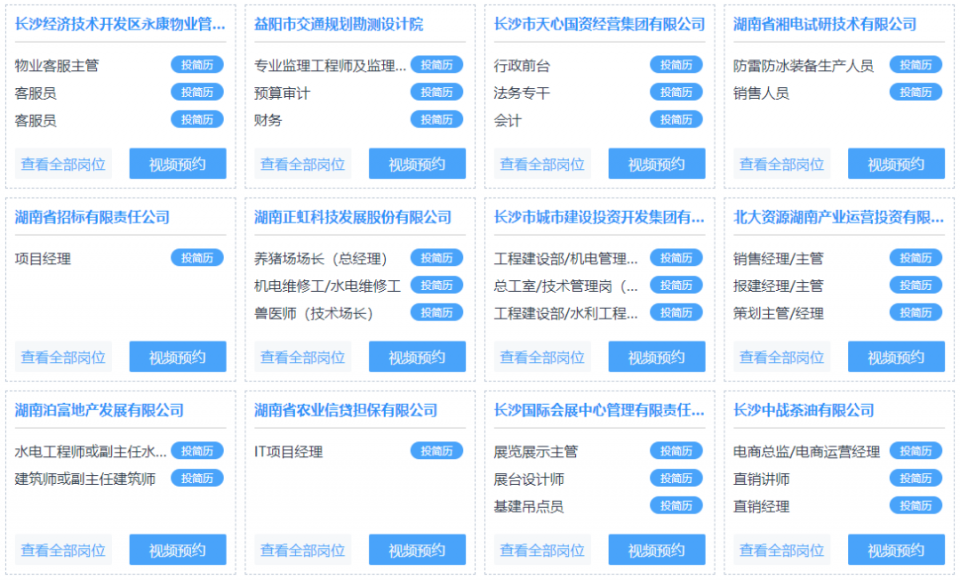Book video interview with 湖南正虹科技发展
Screen dimensions: 960x580
coord(417,356)
